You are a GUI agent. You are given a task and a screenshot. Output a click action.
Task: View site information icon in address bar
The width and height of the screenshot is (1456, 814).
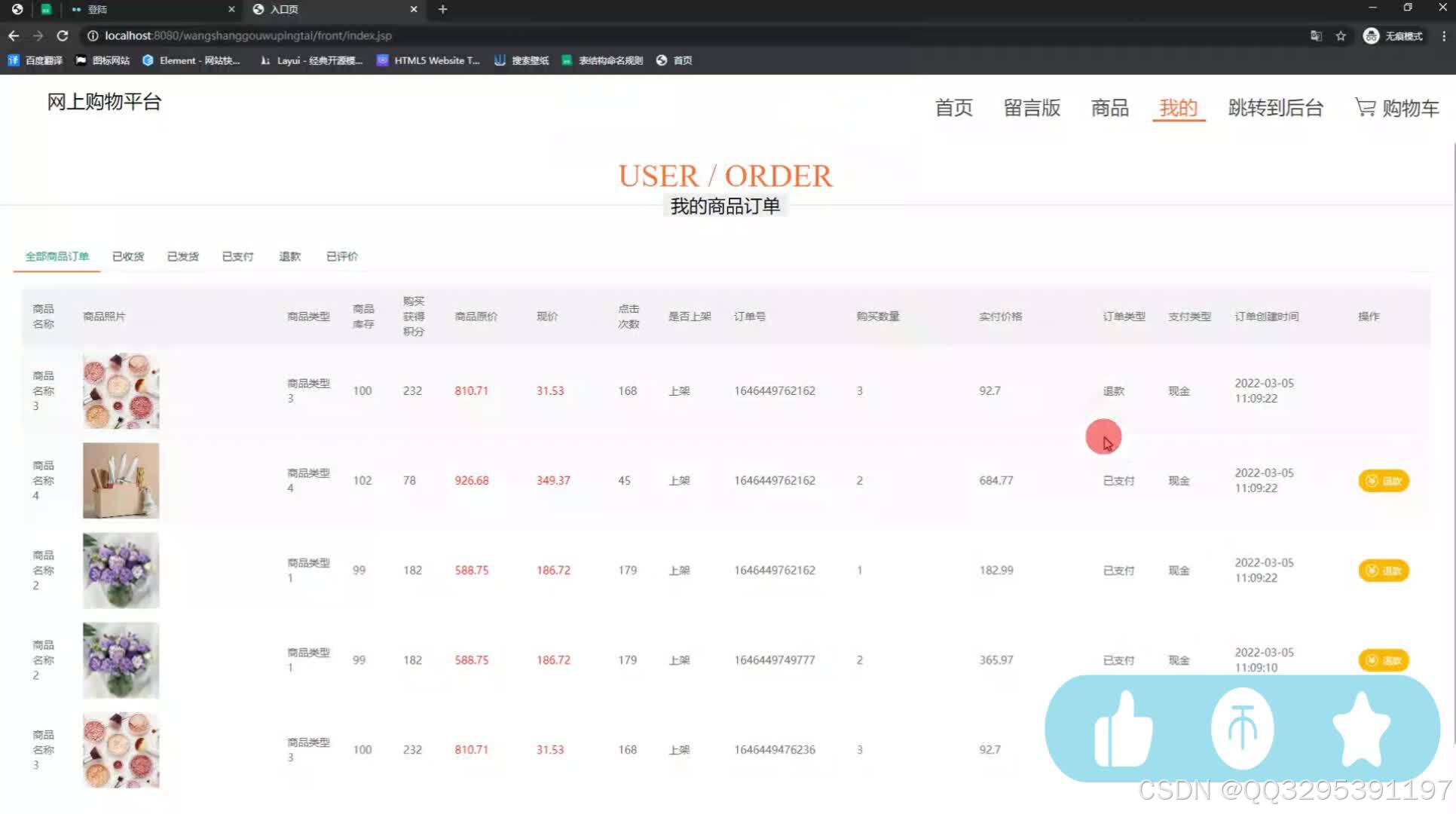point(93,35)
